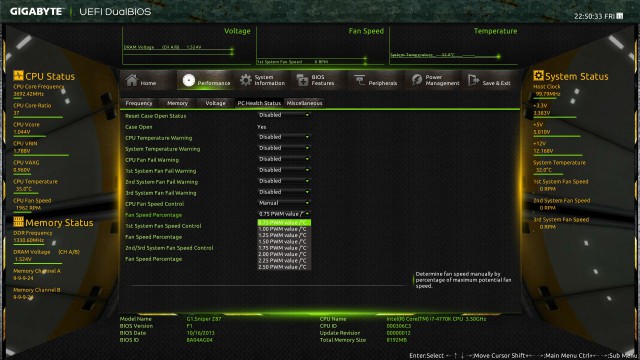This screenshot has width=640, height=360.
Task: Open Reset Case Open Status dropdown
Action: (284, 116)
